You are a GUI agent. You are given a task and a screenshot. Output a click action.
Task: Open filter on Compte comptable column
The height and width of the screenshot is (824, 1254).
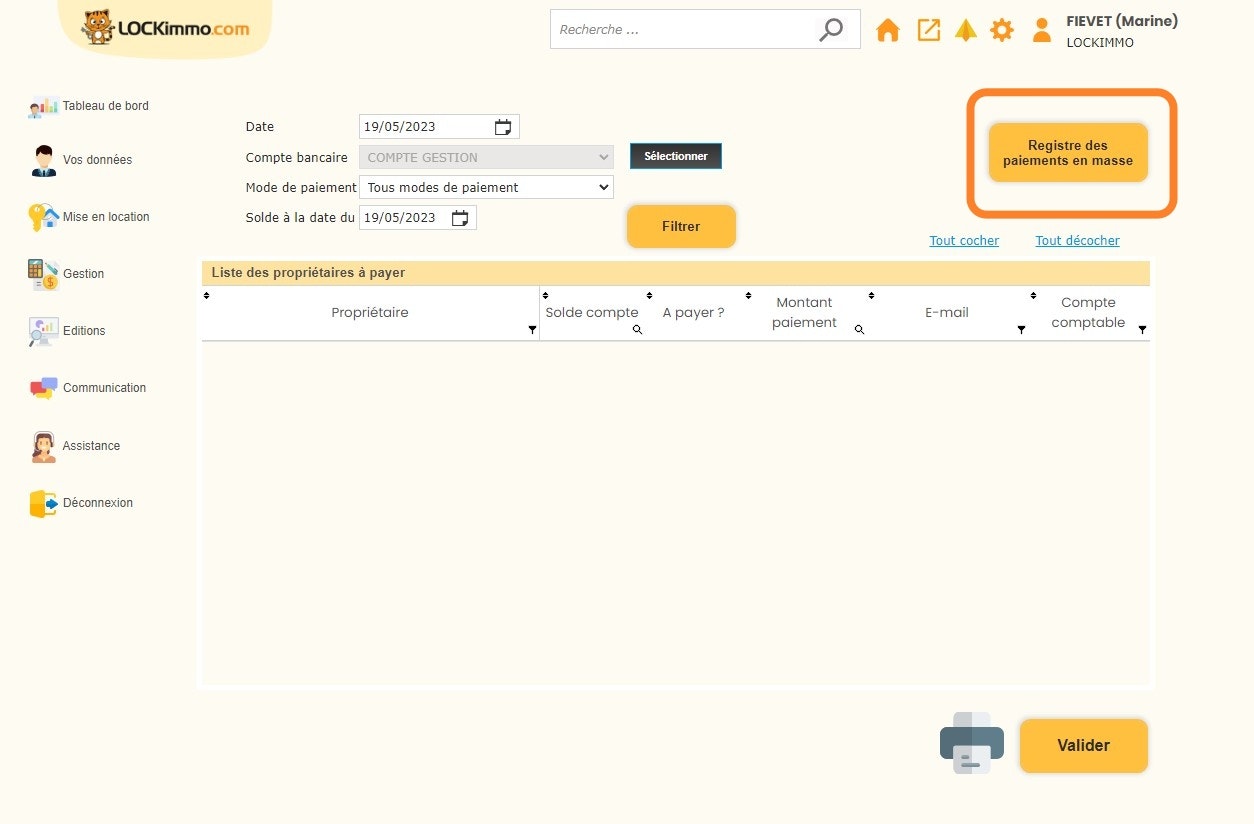tap(1142, 329)
